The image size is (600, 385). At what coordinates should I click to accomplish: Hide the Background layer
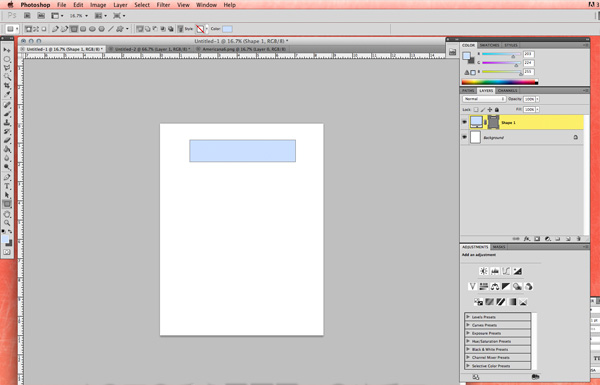(x=465, y=137)
